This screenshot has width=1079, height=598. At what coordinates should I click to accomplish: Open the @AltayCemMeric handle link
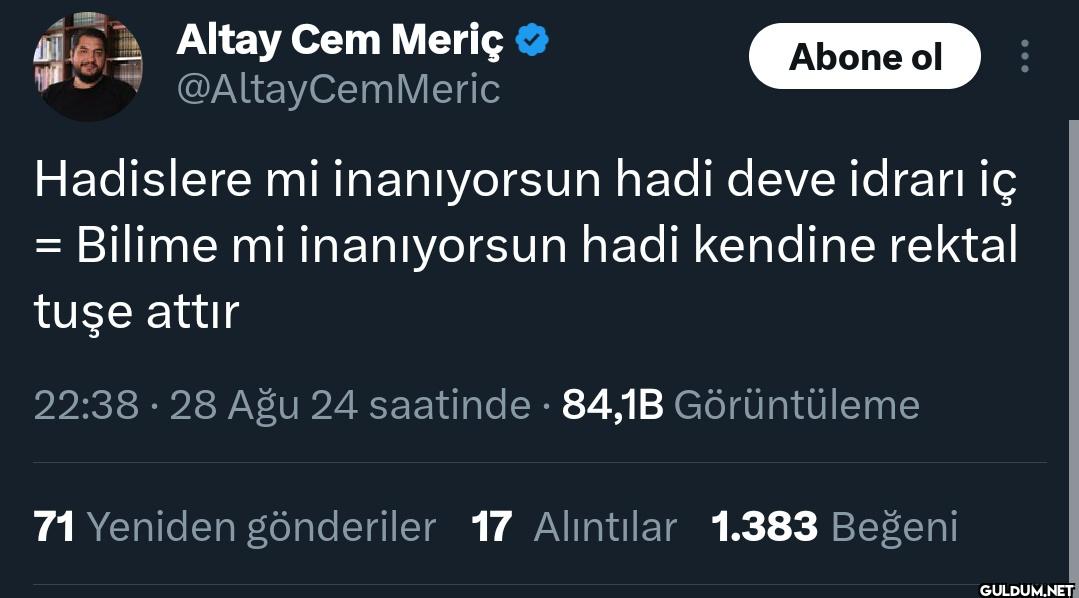coord(338,89)
